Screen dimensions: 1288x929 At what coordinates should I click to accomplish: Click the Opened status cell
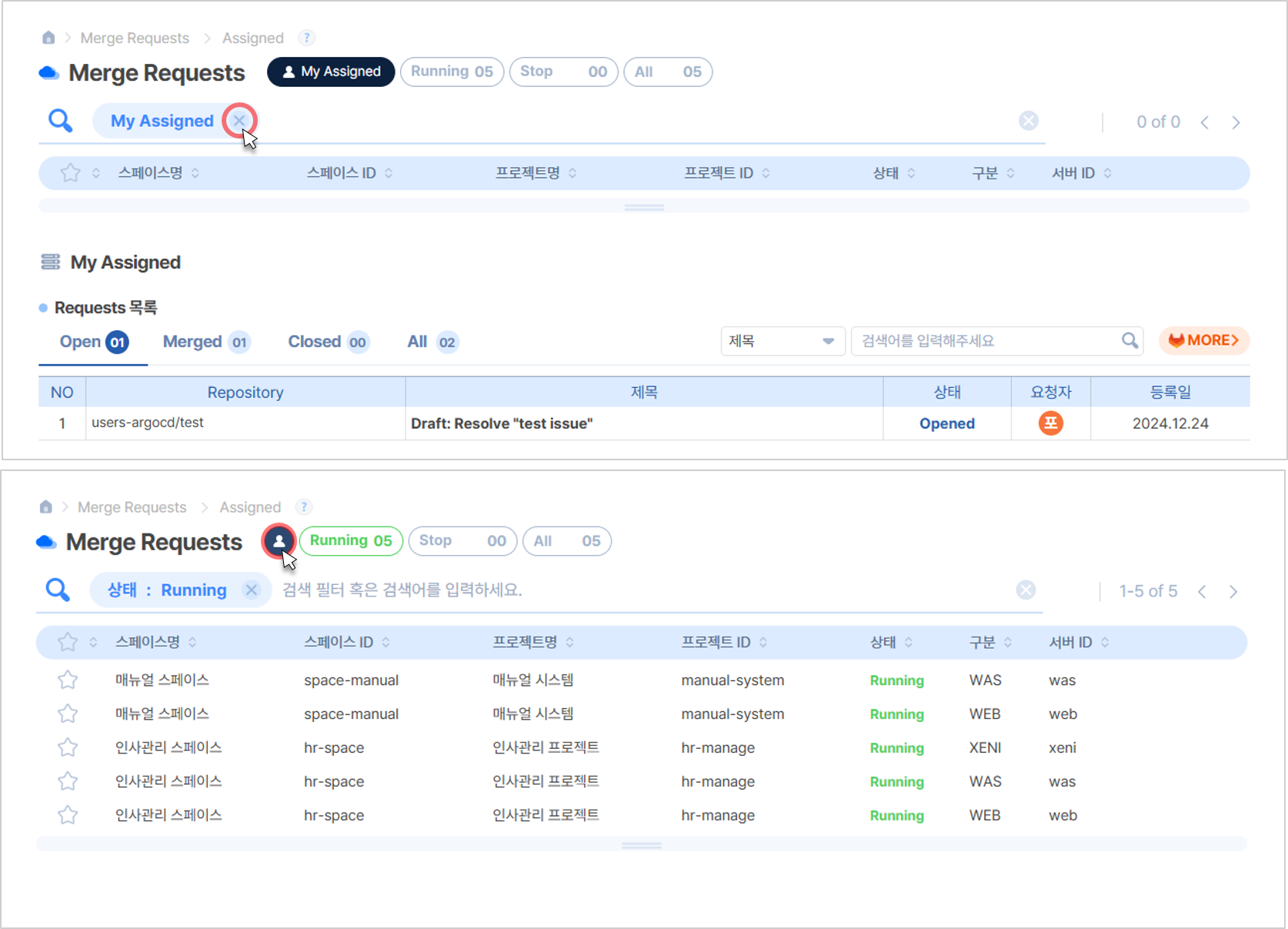[x=946, y=423]
